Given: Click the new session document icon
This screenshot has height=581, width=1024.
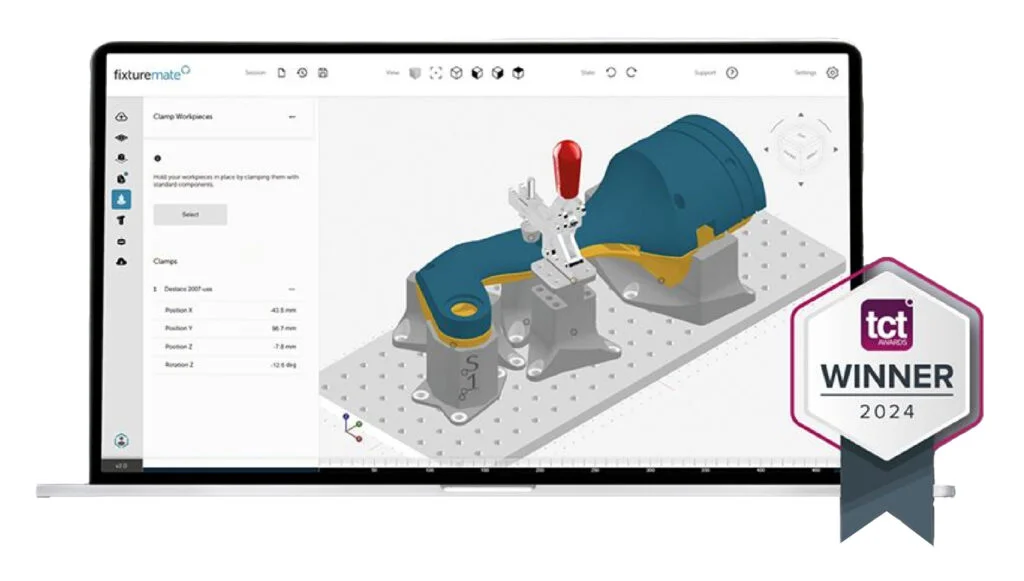Looking at the screenshot, I should pos(281,72).
